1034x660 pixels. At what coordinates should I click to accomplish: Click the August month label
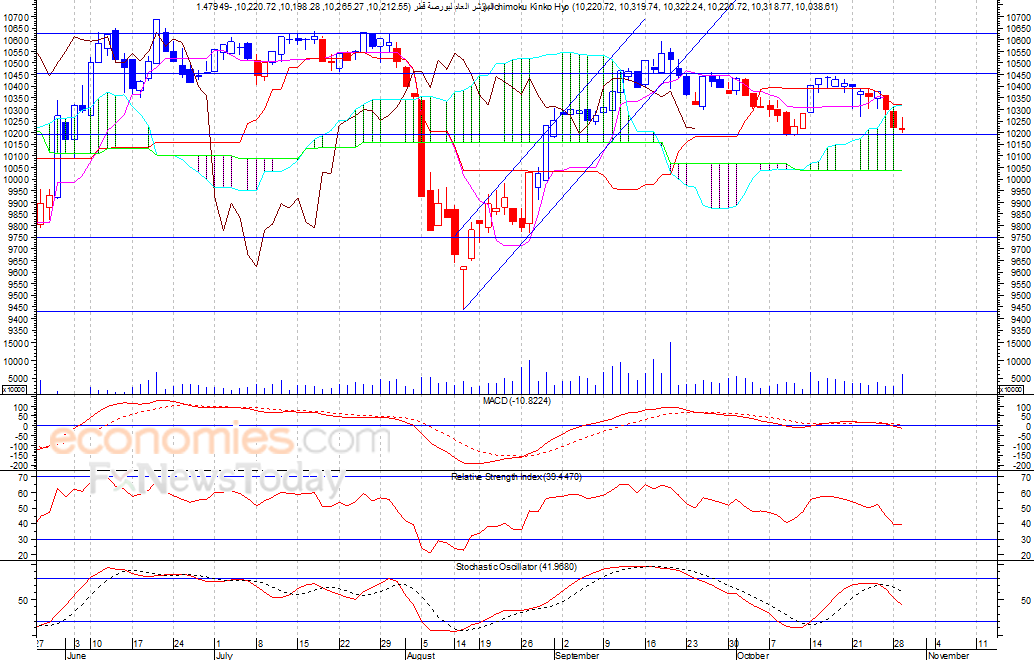(421, 655)
